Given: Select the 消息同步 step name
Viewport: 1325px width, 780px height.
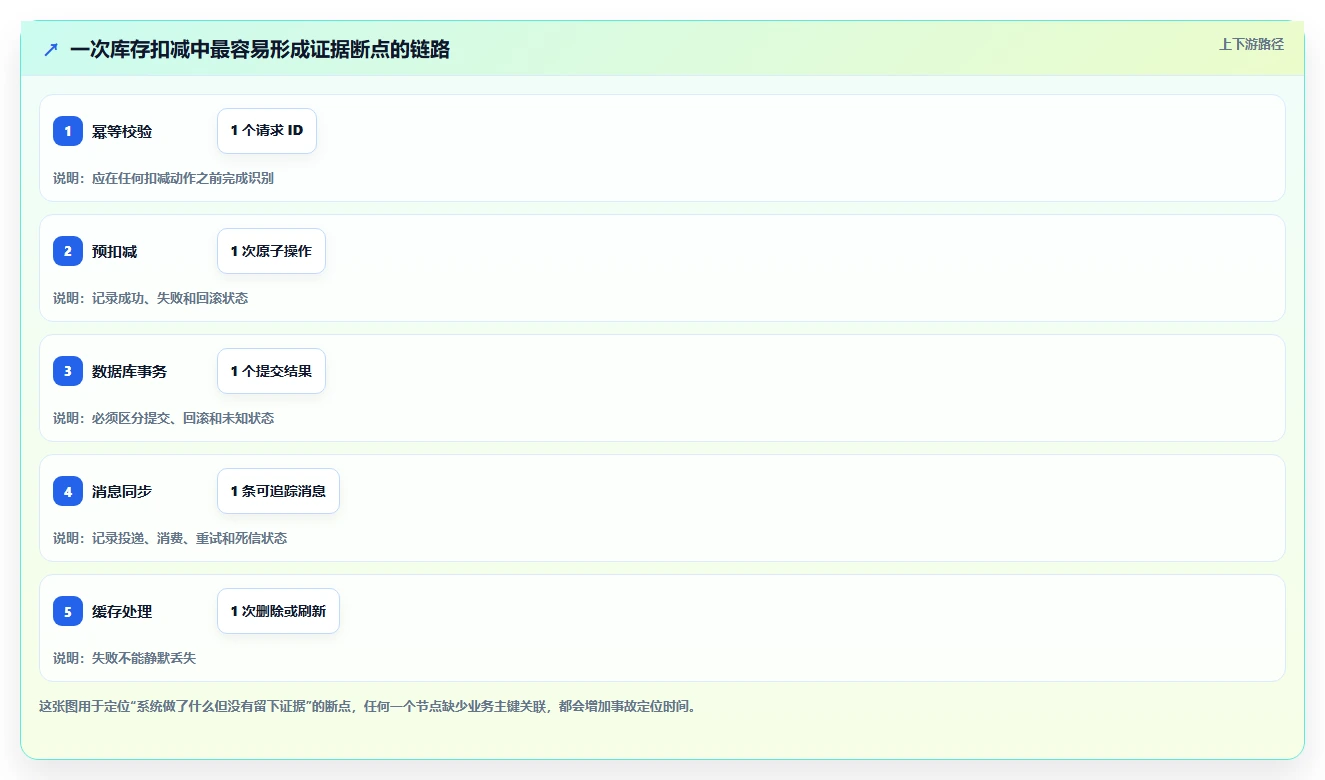Looking at the screenshot, I should (x=122, y=492).
